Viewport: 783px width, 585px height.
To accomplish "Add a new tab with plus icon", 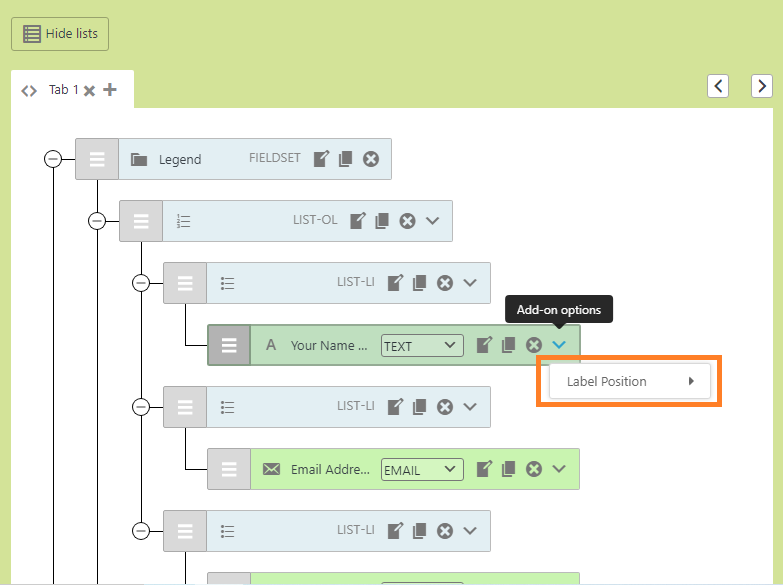I will 110,90.
